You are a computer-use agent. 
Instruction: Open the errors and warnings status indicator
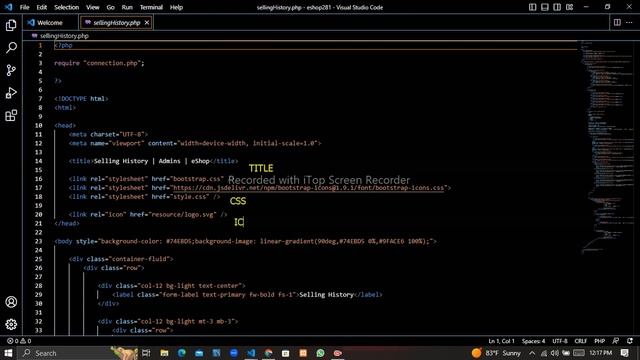19,341
